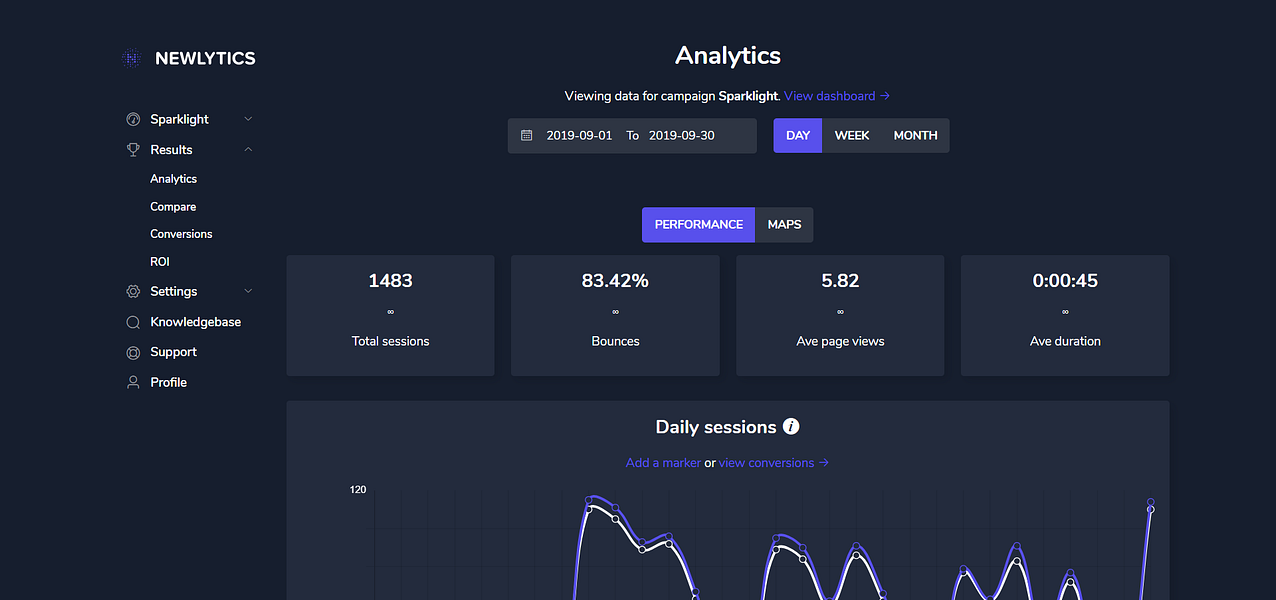This screenshot has height=600, width=1276.
Task: Click the Results trophy icon
Action: point(133,149)
